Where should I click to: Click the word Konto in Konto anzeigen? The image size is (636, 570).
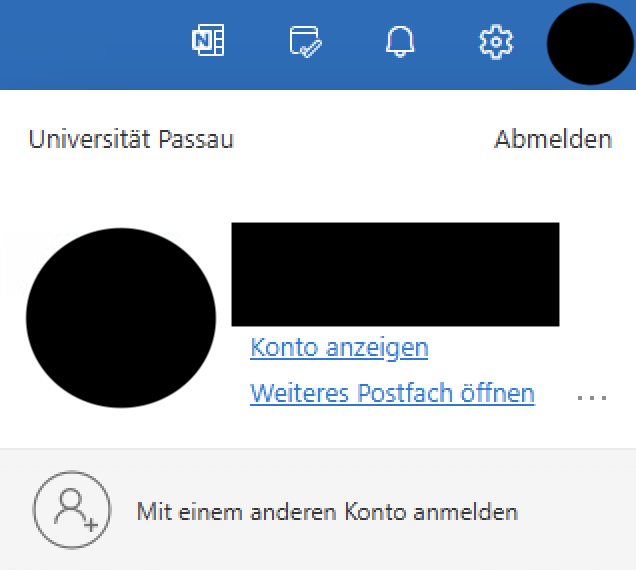pyautogui.click(x=284, y=348)
